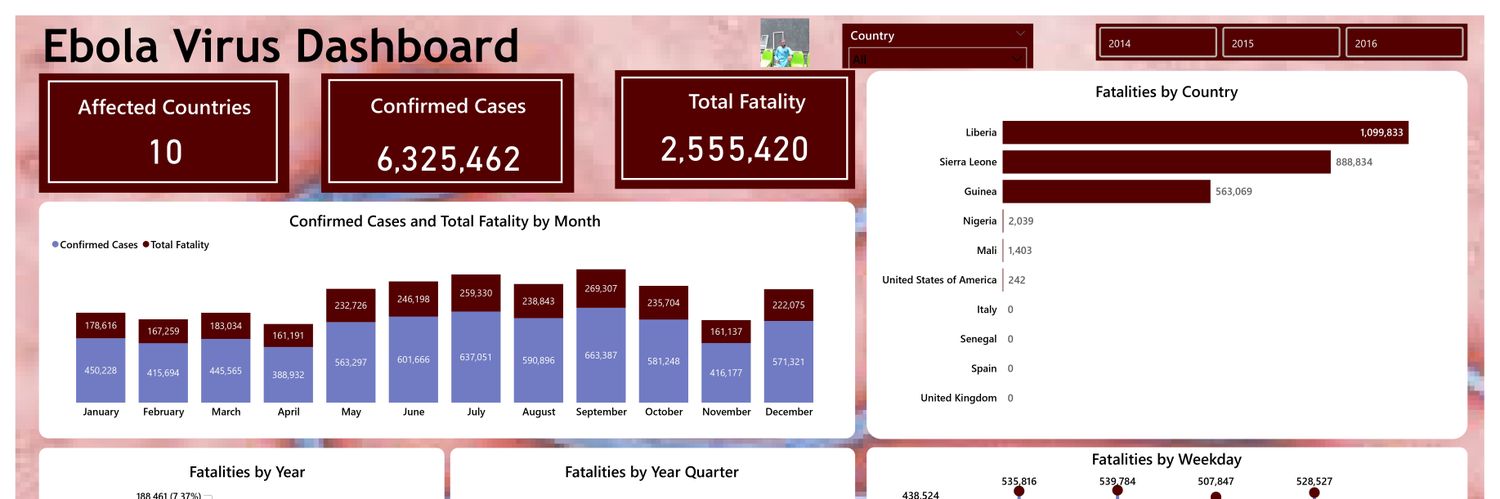
Task: Click the 2,039 Nigeria value label
Action: [1021, 221]
